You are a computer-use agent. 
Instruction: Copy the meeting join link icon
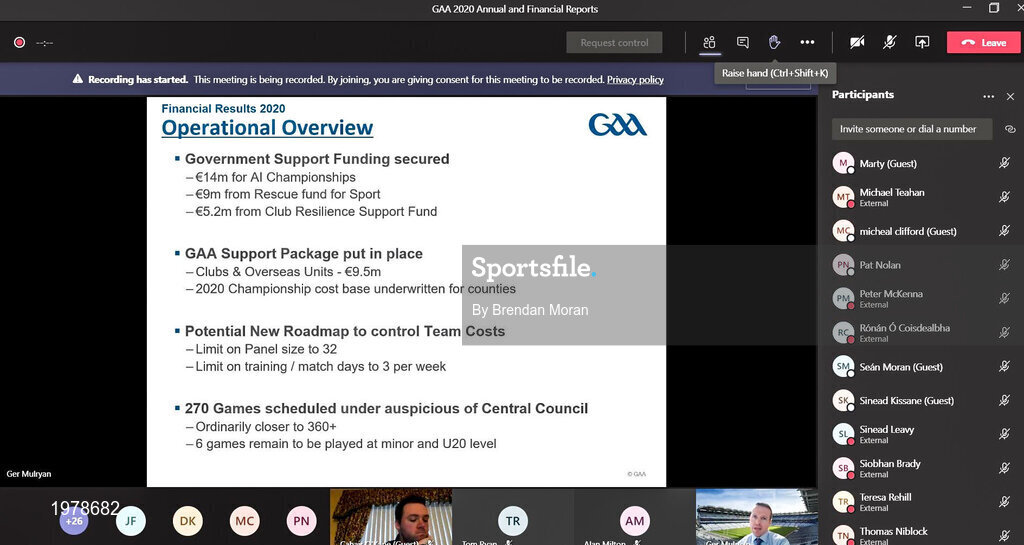[1010, 129]
